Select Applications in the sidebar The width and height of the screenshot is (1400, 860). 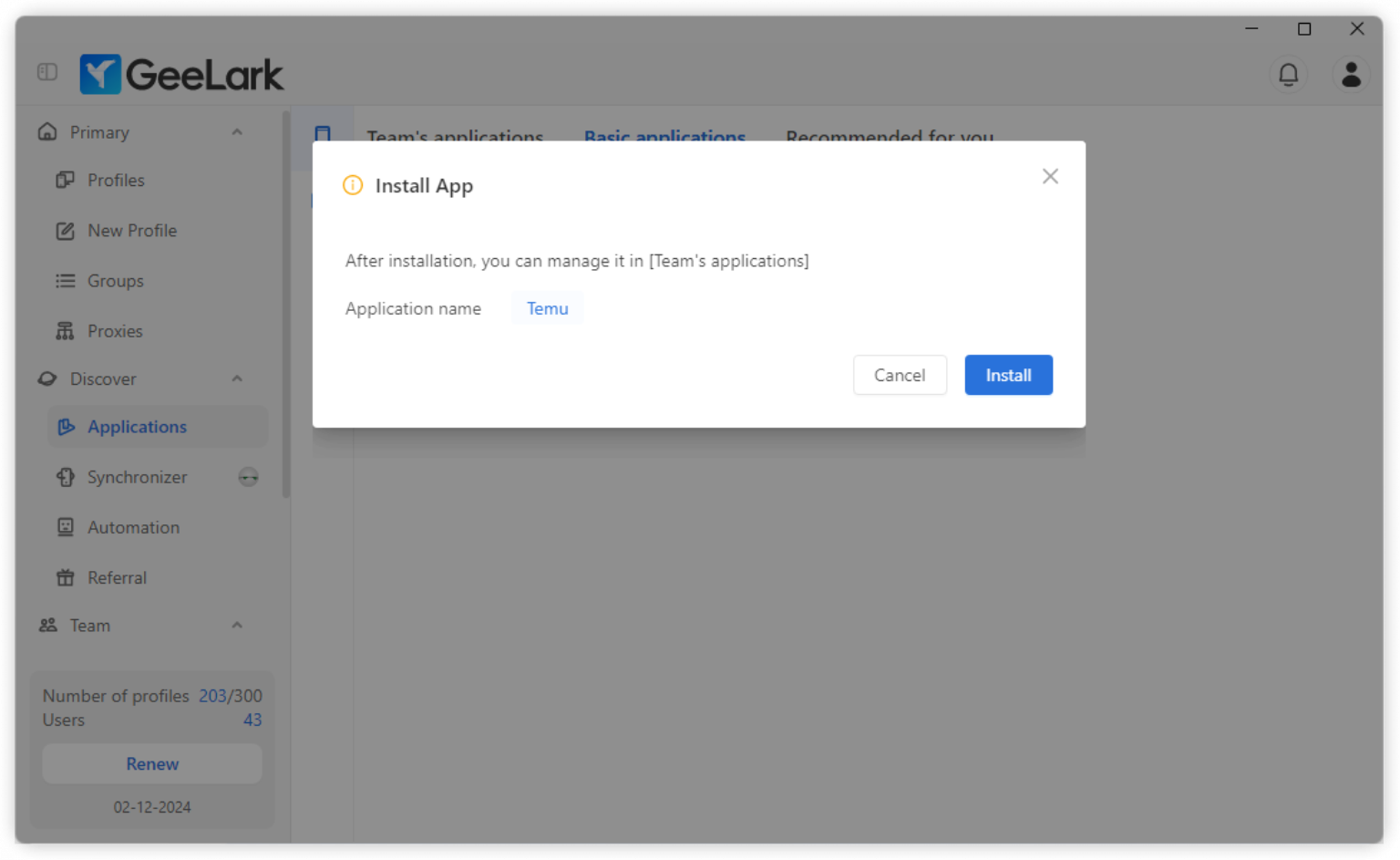[x=157, y=427]
